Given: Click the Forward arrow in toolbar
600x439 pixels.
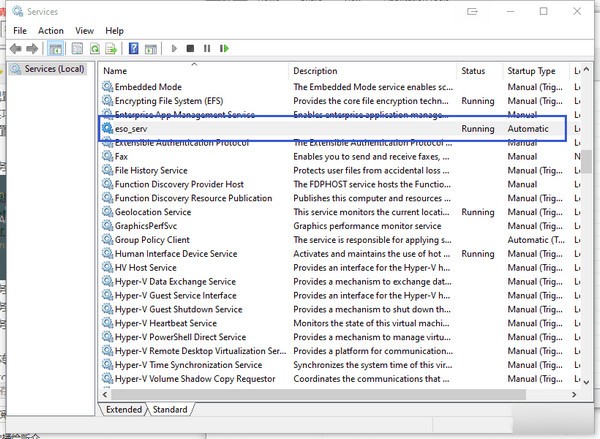Looking at the screenshot, I should tap(32, 48).
